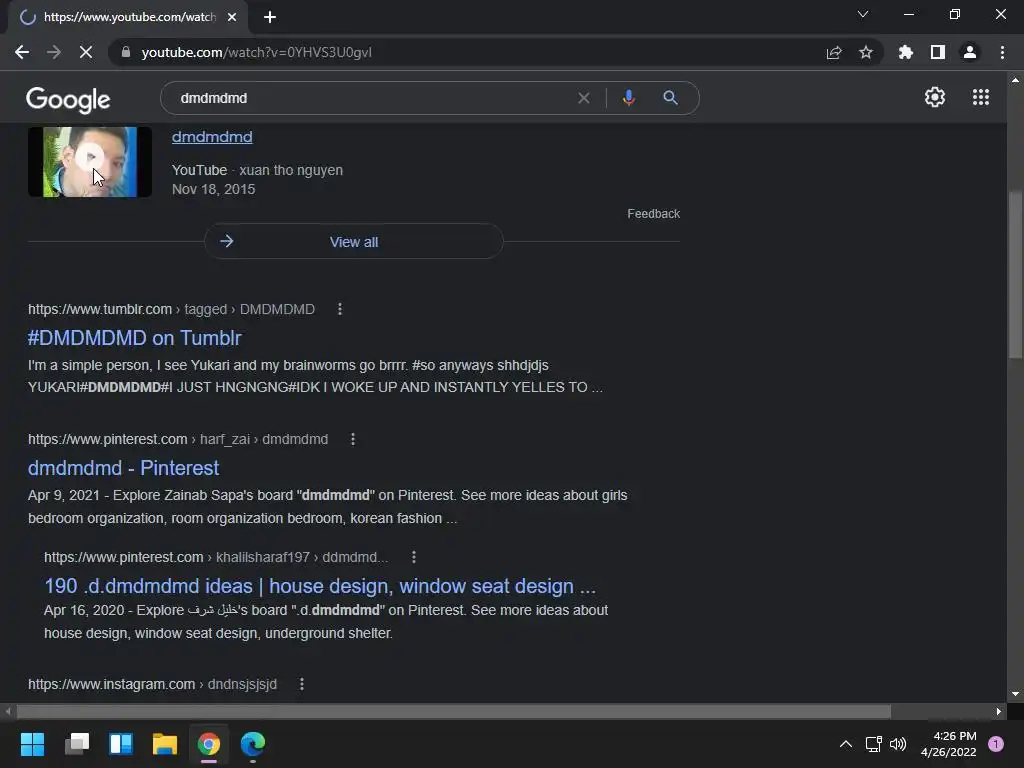Viewport: 1024px width, 768px height.
Task: Open options for Pinterest harf_zai result
Action: [353, 439]
